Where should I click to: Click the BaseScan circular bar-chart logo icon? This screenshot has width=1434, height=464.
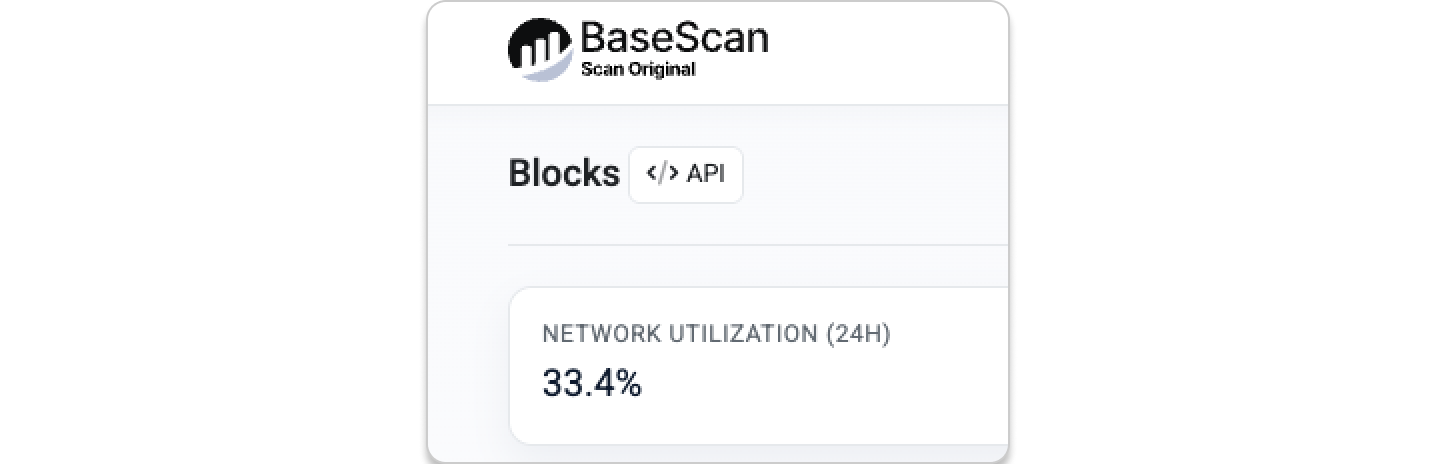tap(541, 50)
